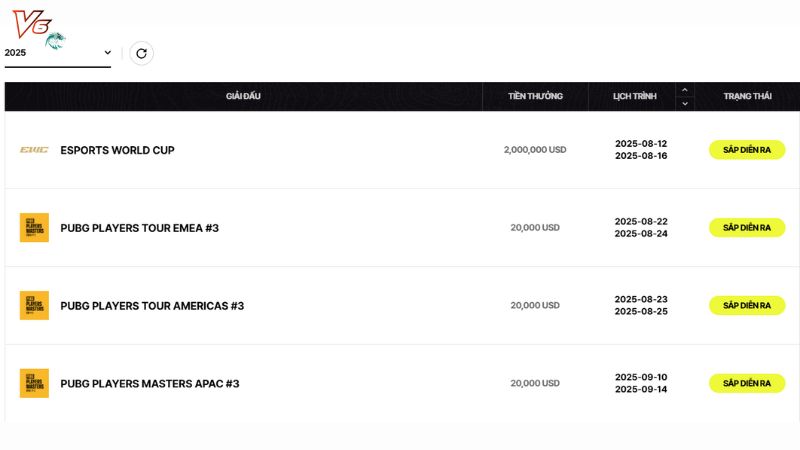
Task: Open PUBG PLAYERS MASTERS APAC #3 tournament
Action: click(x=149, y=384)
